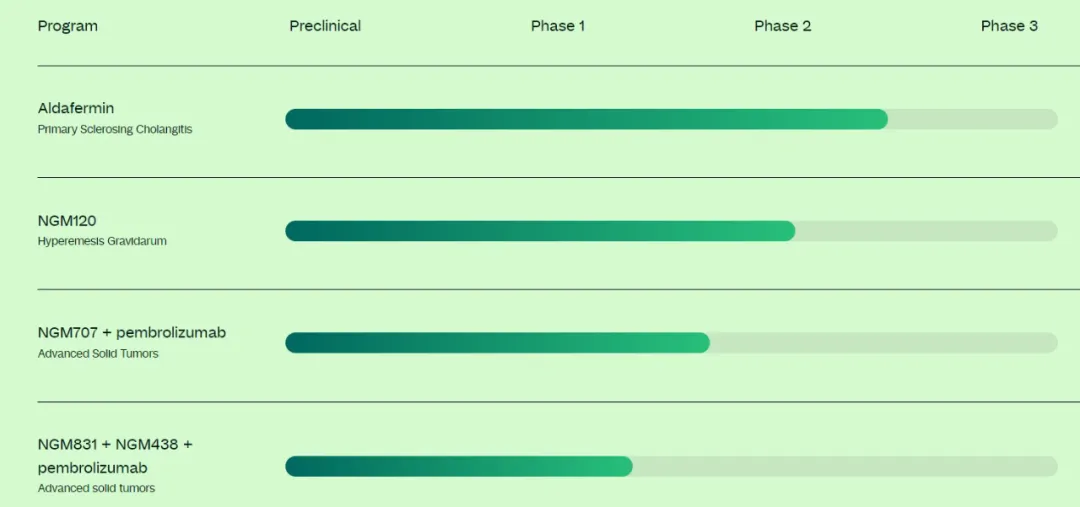Click the Primary Sclerosing Cholangitis indication text
Viewport: 1080px width, 507px height.
tap(115, 130)
